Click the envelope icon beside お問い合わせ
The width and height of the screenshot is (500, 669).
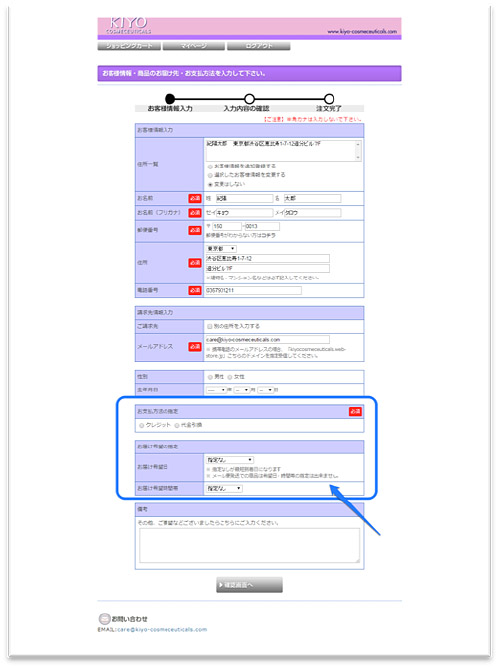point(104,619)
